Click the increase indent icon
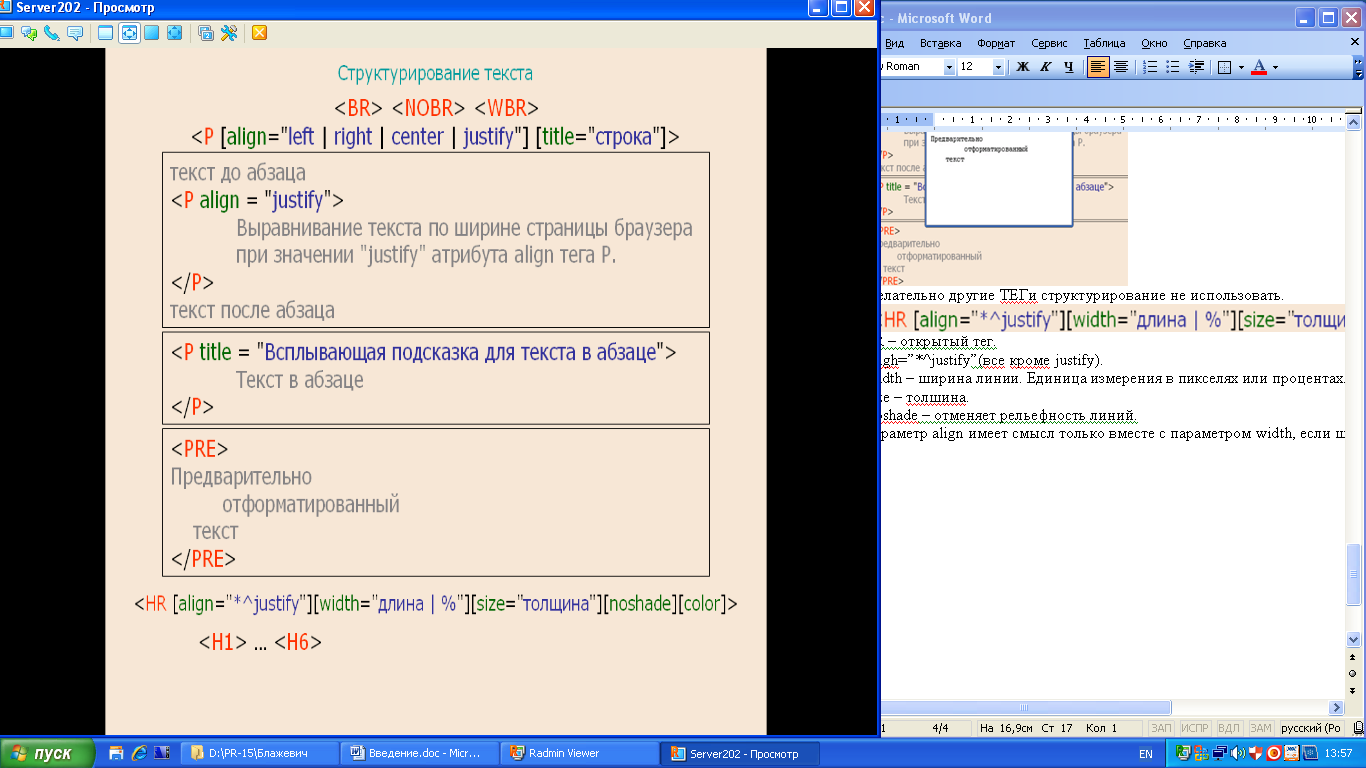The height and width of the screenshot is (768, 1366). (x=1197, y=67)
